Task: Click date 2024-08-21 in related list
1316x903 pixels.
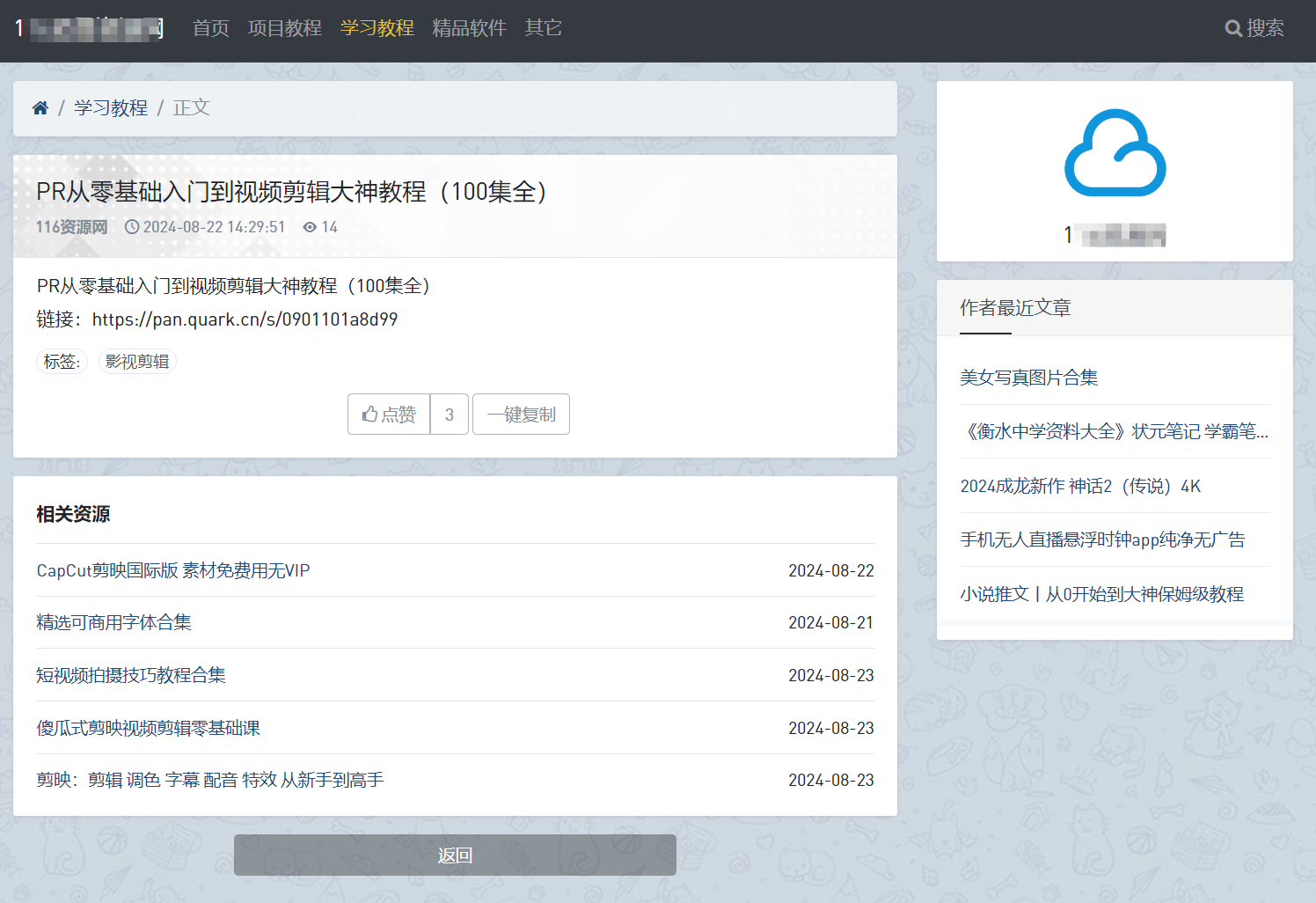Action: pos(831,622)
